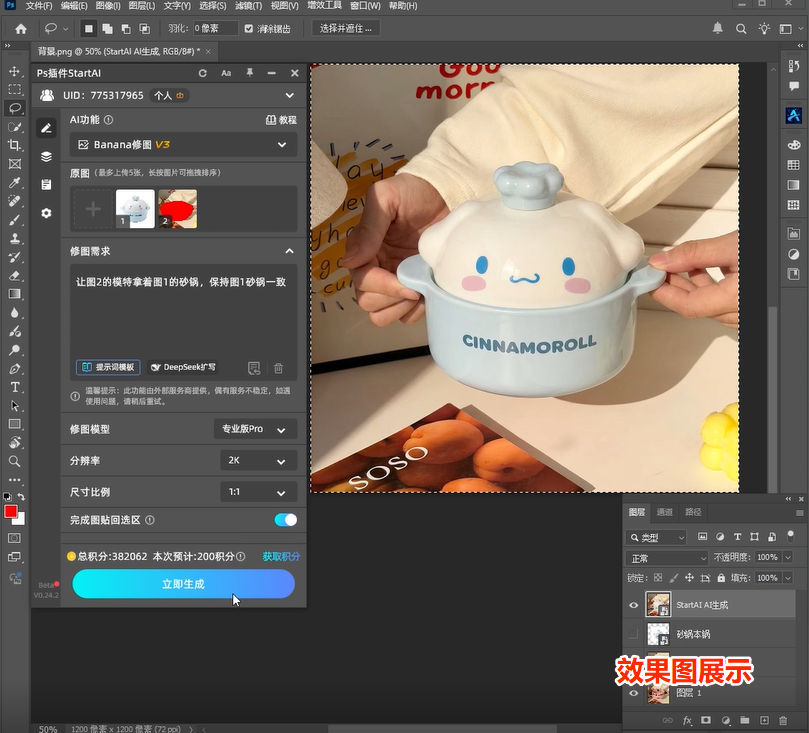Create a new layer icon
The width and height of the screenshot is (809, 733).
point(764,720)
